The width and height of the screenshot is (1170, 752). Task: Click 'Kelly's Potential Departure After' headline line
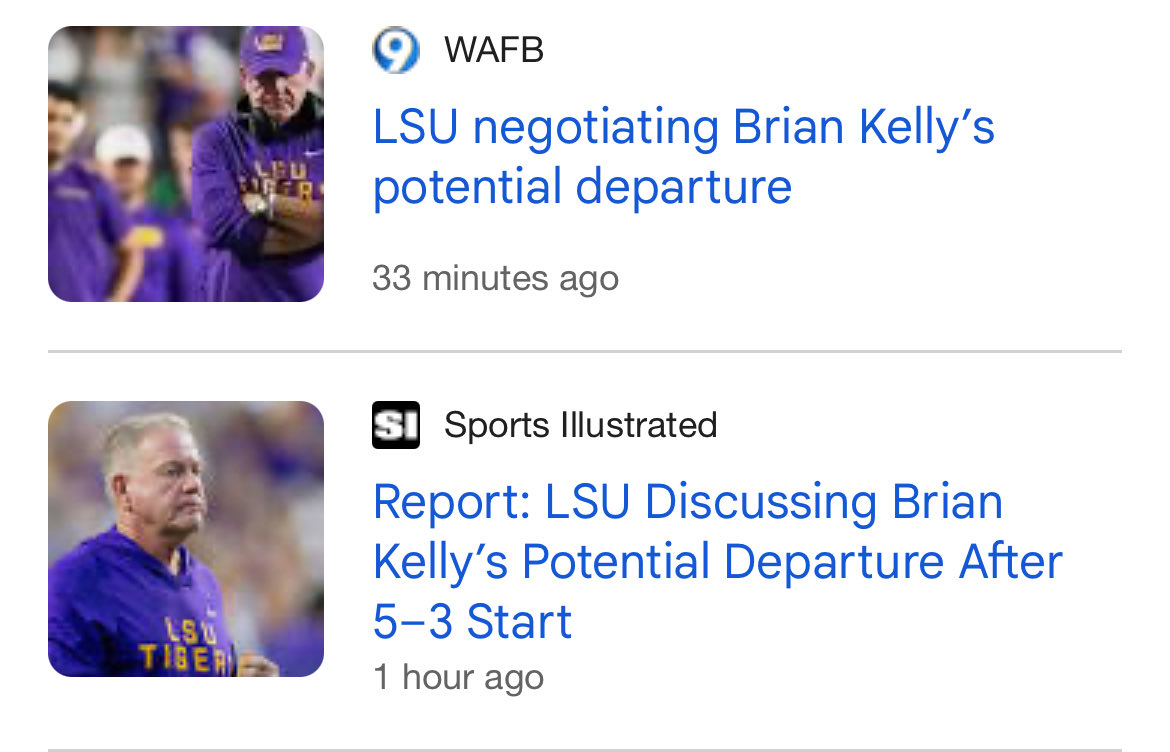point(718,562)
